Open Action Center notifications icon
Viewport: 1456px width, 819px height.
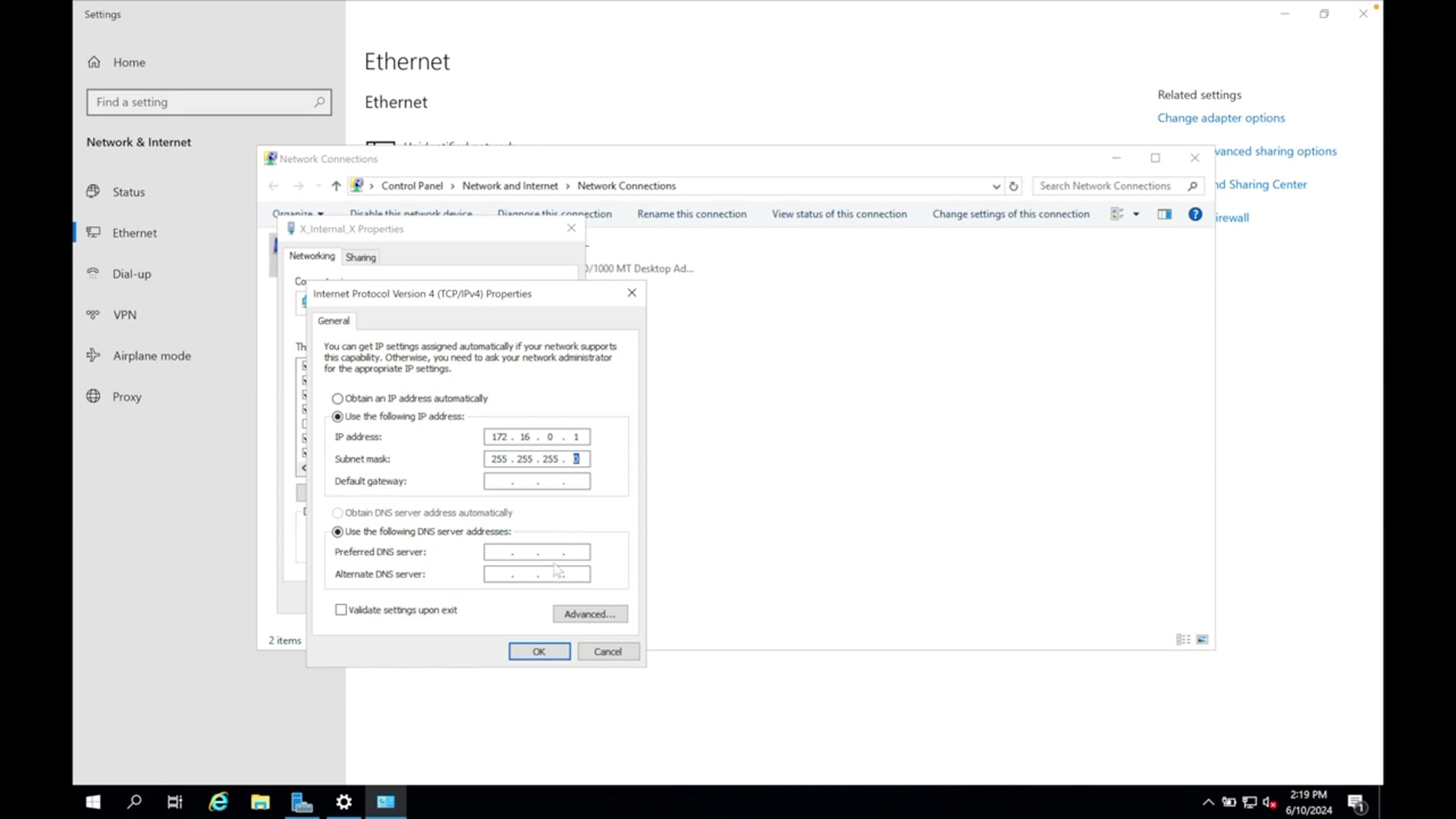click(x=1357, y=803)
